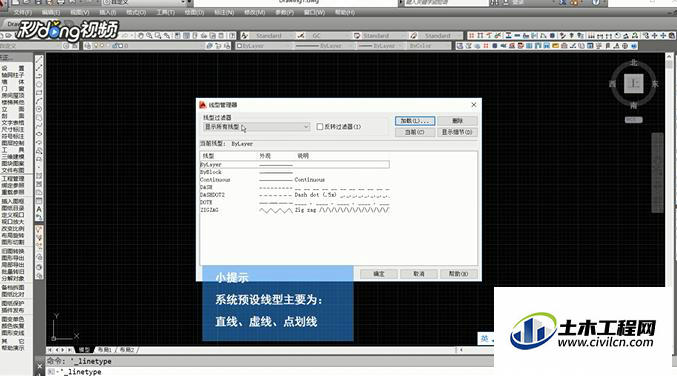Screen dimensions: 677x376
Task: Click the 显示细节(D) button
Action: tap(458, 132)
